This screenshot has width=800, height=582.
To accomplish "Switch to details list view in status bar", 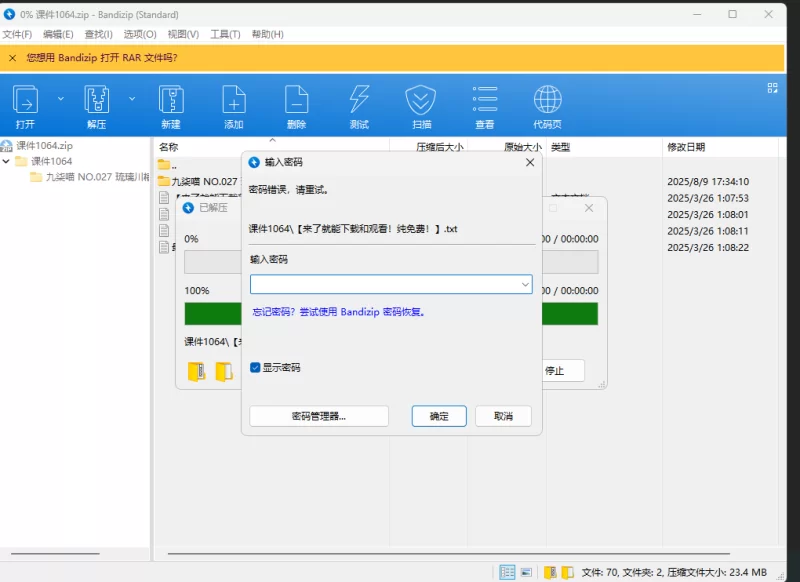I will (507, 572).
